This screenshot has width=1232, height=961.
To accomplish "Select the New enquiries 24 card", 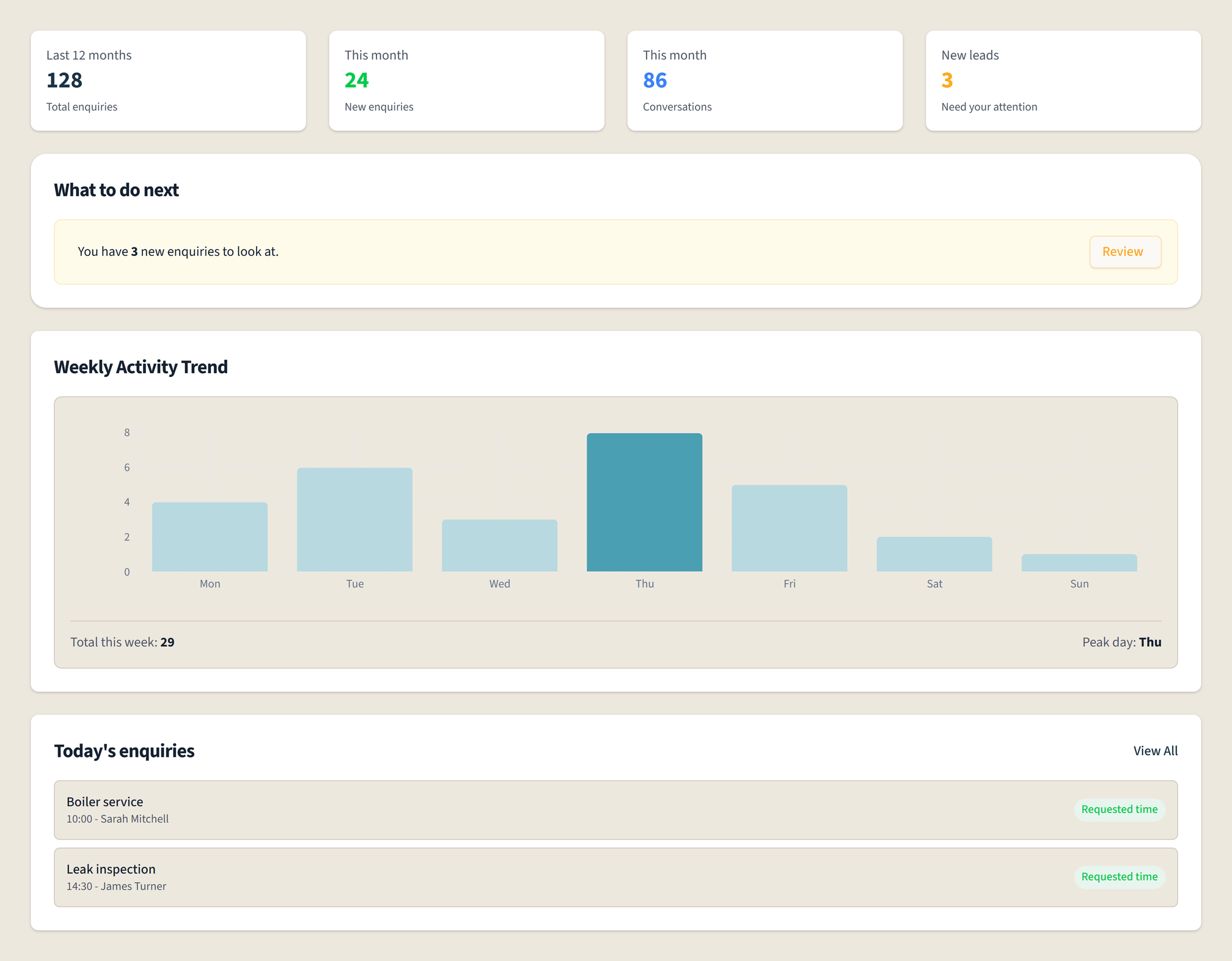I will pos(466,81).
